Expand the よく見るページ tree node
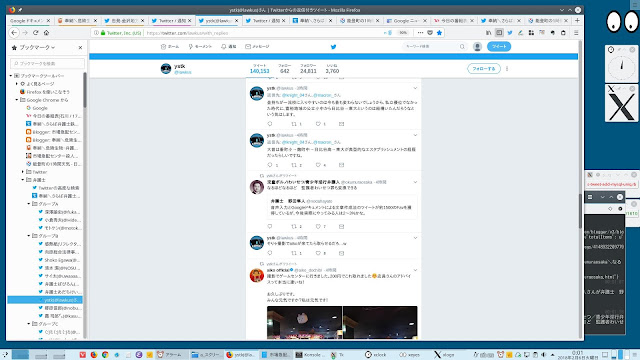The image size is (640, 360). [17, 84]
